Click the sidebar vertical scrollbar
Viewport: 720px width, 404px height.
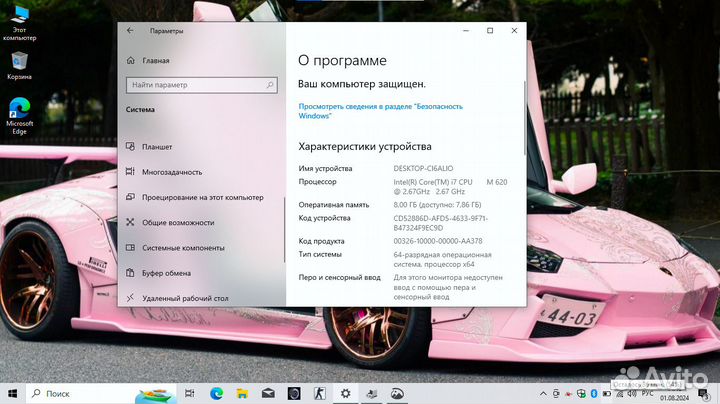[285, 230]
